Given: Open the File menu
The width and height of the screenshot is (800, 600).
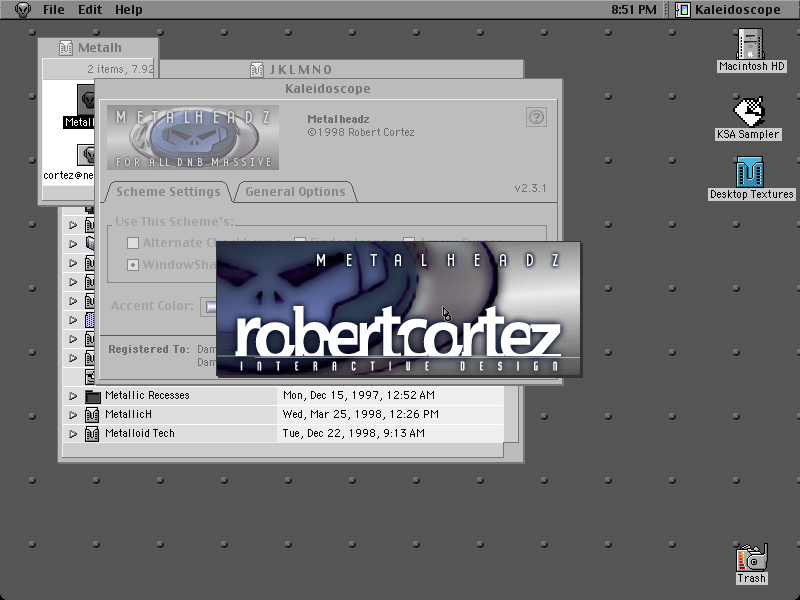Looking at the screenshot, I should point(54,10).
